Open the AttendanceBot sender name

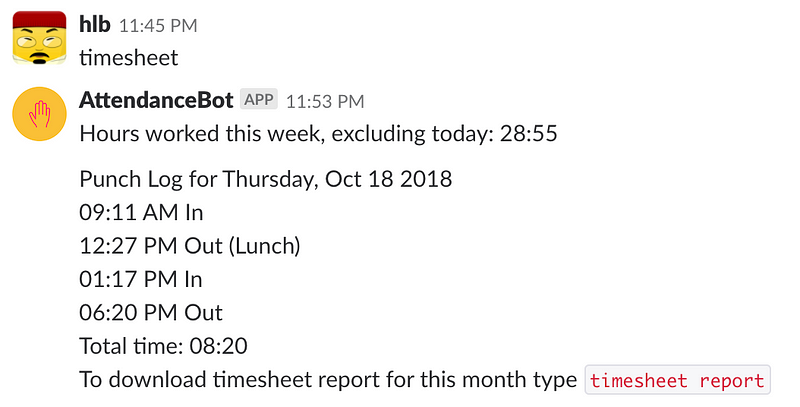[156, 100]
